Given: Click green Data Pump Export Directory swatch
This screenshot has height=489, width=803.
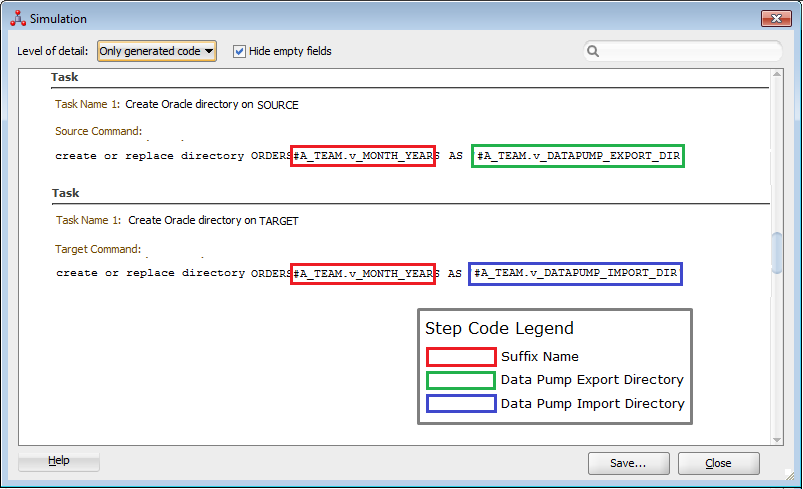Looking at the screenshot, I should (461, 380).
